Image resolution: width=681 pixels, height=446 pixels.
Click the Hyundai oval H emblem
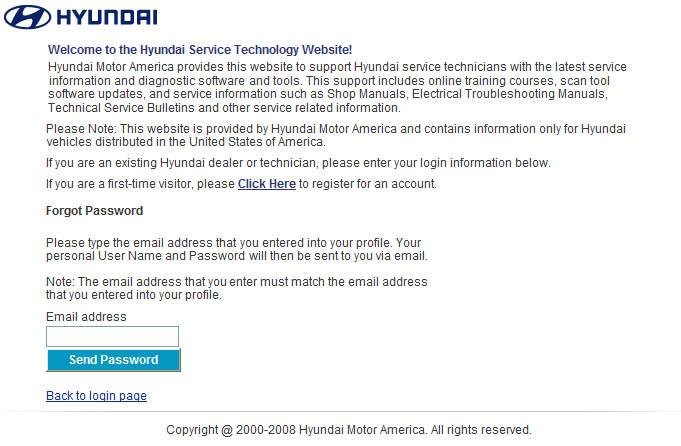[x=27, y=18]
